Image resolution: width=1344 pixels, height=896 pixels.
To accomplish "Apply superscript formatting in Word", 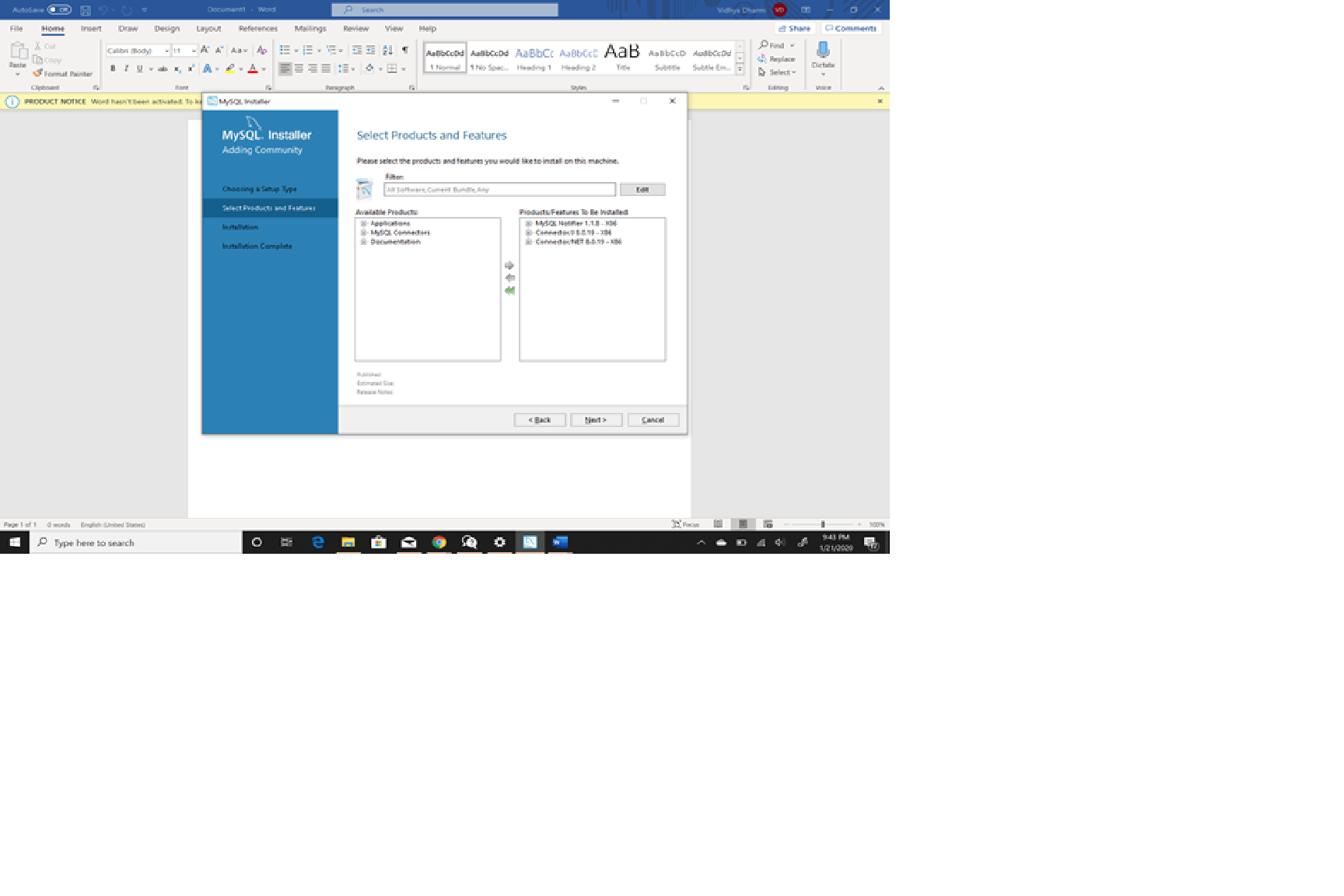I will pos(191,69).
